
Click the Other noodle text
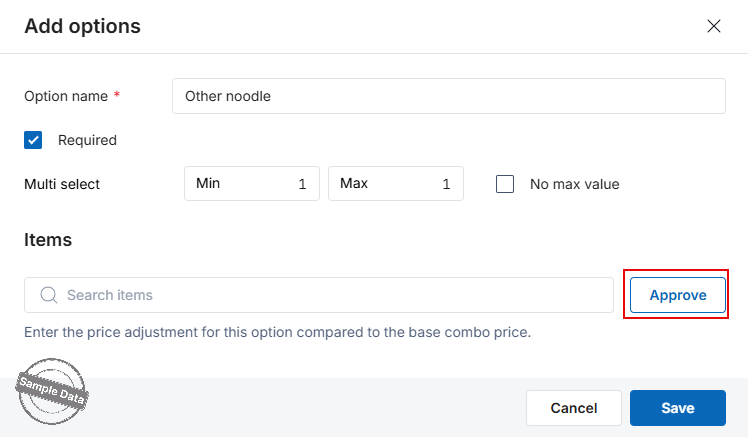coord(228,96)
